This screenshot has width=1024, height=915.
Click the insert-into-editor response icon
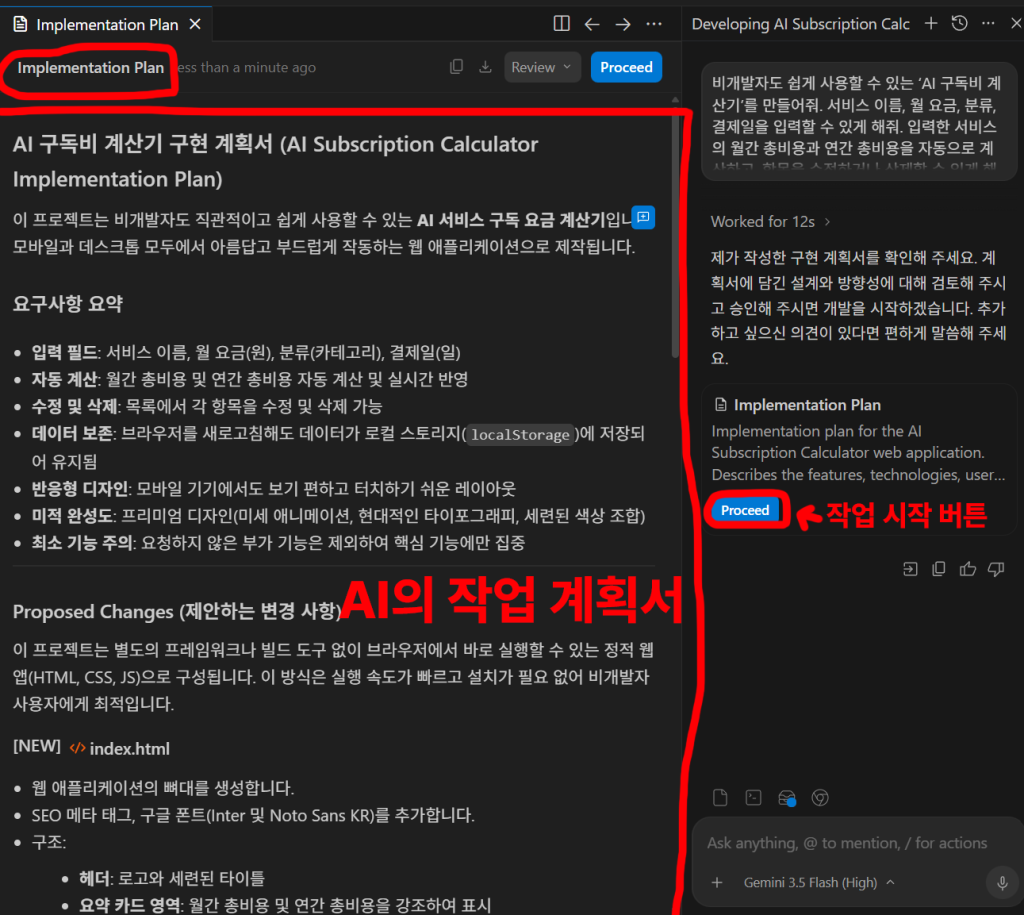pos(910,569)
